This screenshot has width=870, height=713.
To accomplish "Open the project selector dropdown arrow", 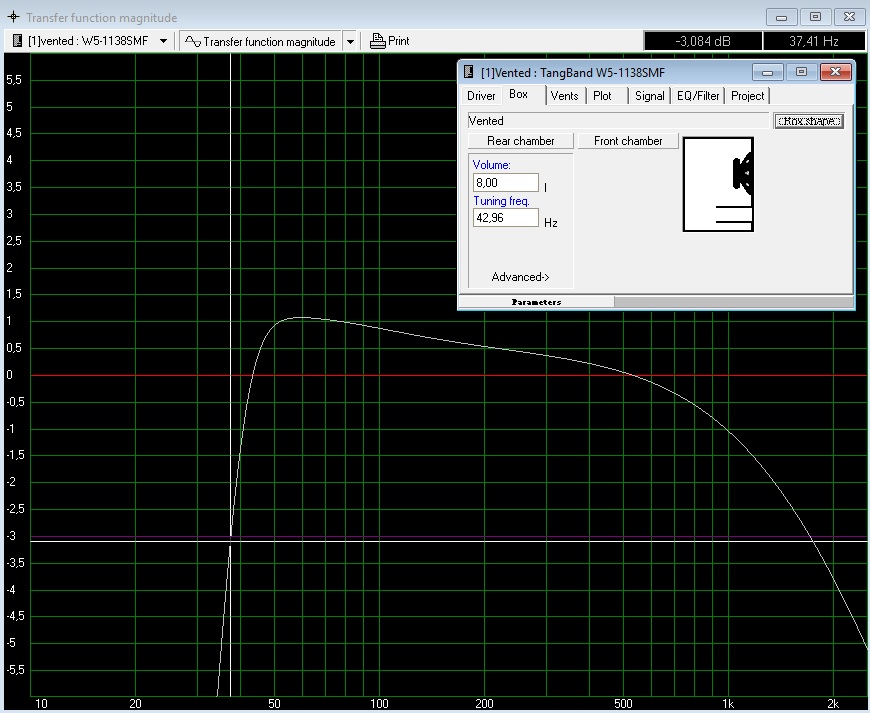I will 163,42.
